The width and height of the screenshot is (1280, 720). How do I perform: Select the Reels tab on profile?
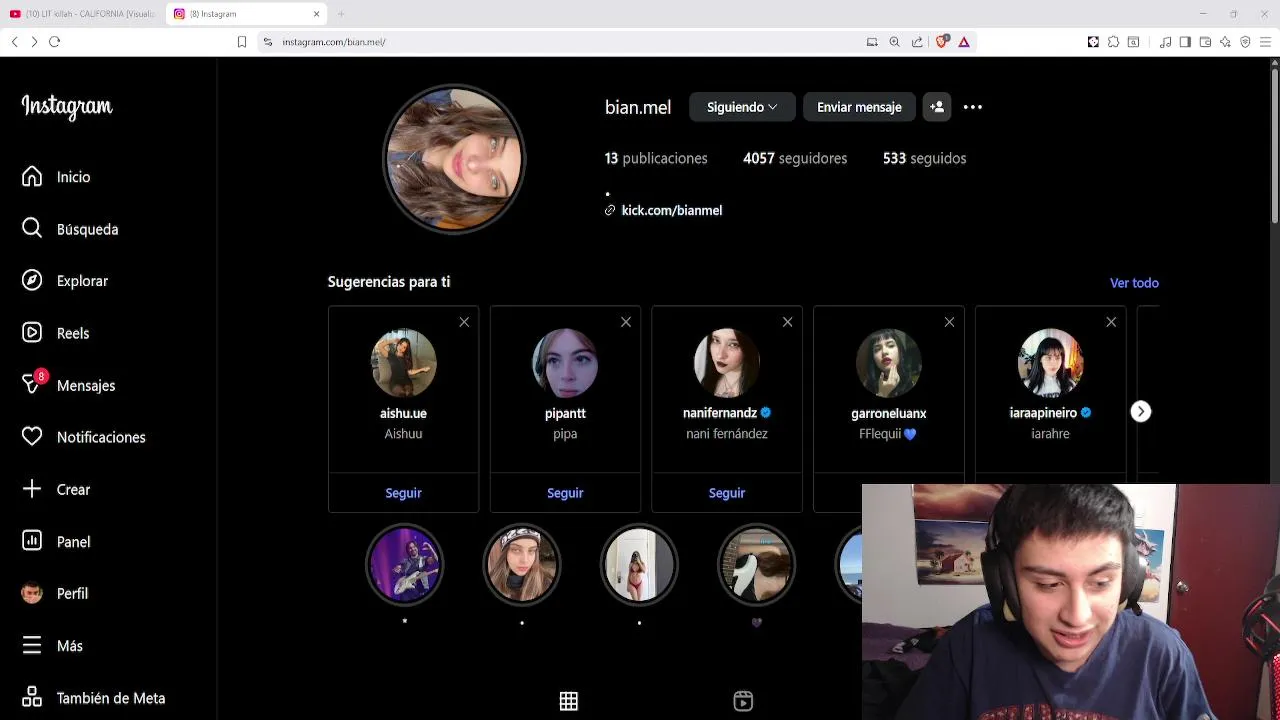click(743, 701)
